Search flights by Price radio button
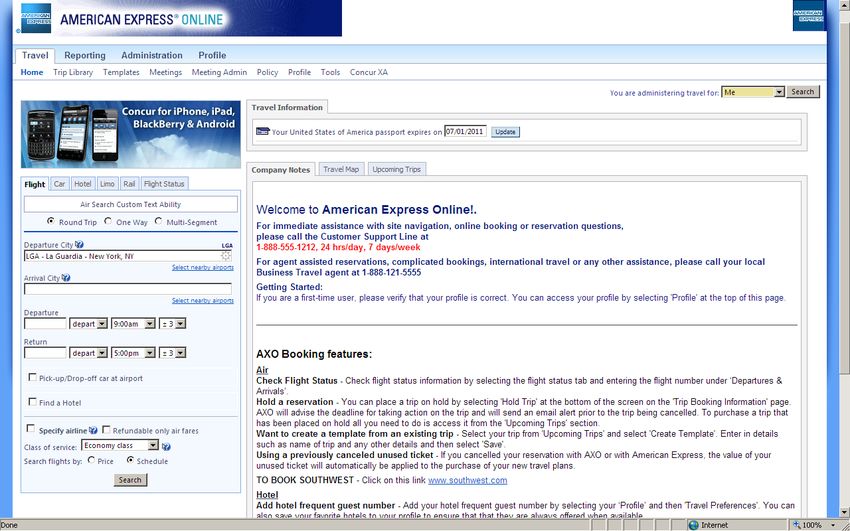Screen dimensions: 850x531 (x=91, y=460)
